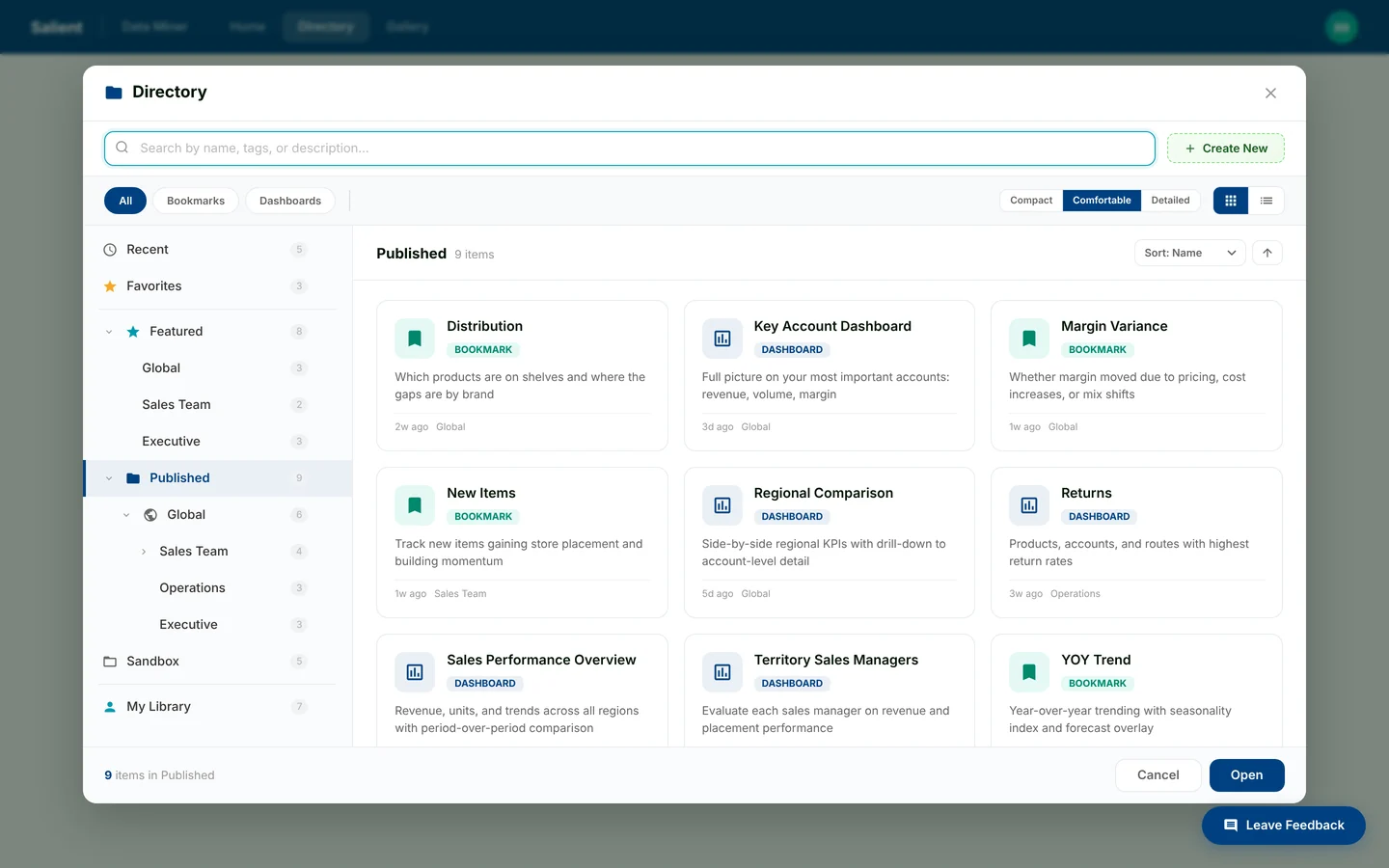Reverse sort direction with arrow button

(x=1267, y=253)
